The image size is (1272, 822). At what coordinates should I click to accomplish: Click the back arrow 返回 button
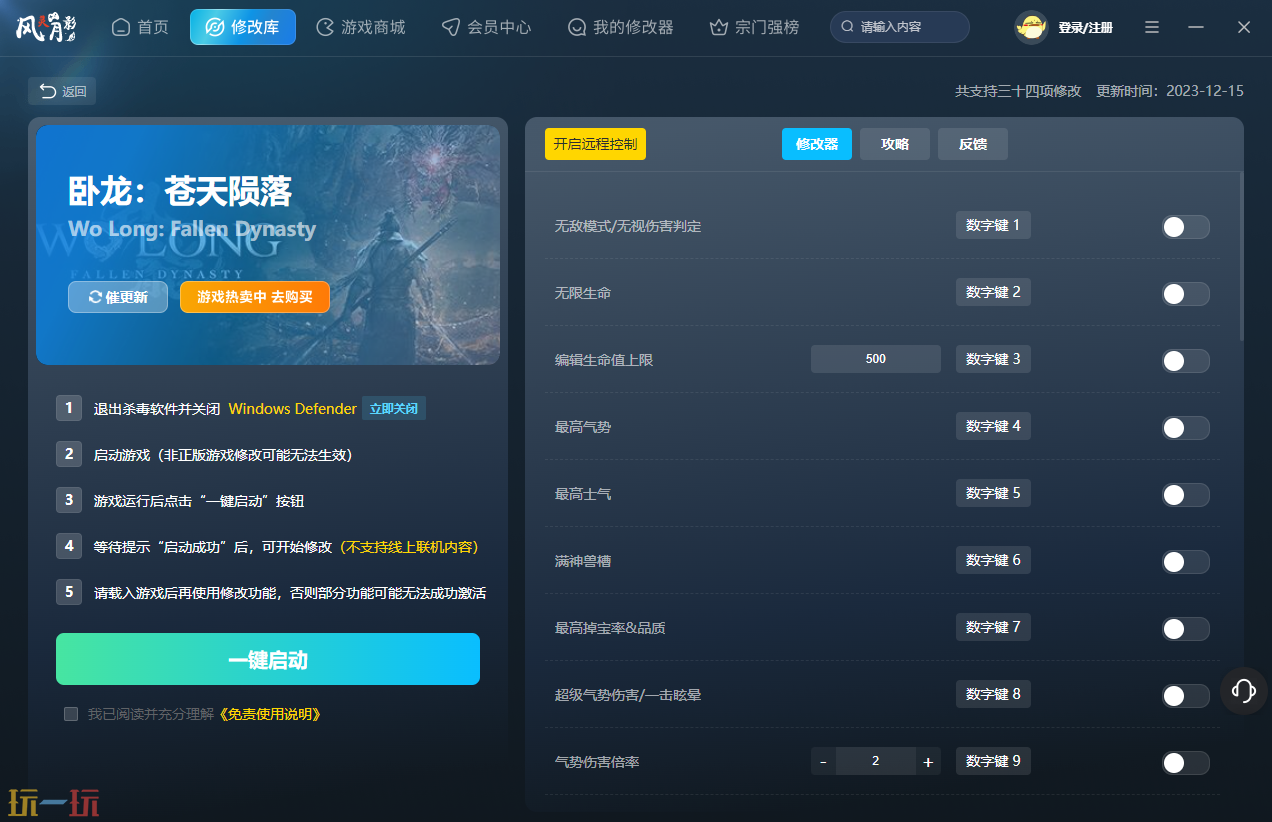click(x=62, y=91)
